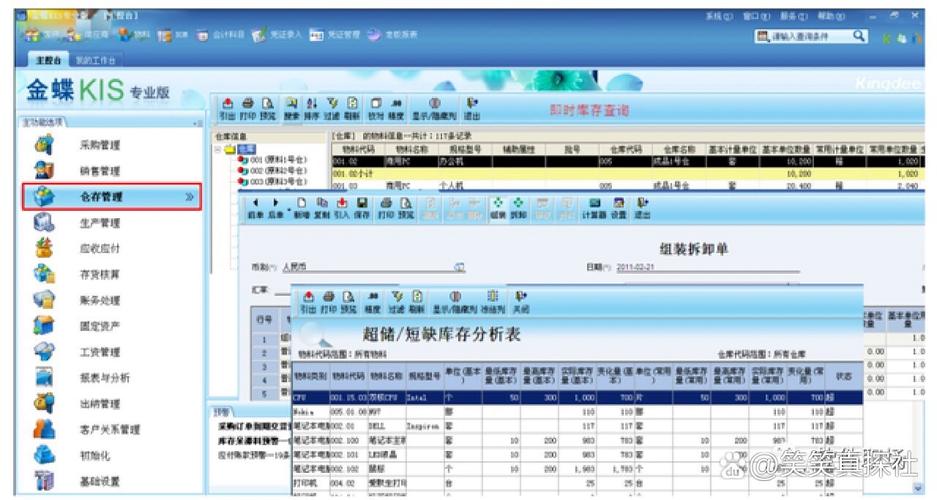
Task: Click the 物料代码 column header in inventory table
Action: pyautogui.click(x=359, y=149)
